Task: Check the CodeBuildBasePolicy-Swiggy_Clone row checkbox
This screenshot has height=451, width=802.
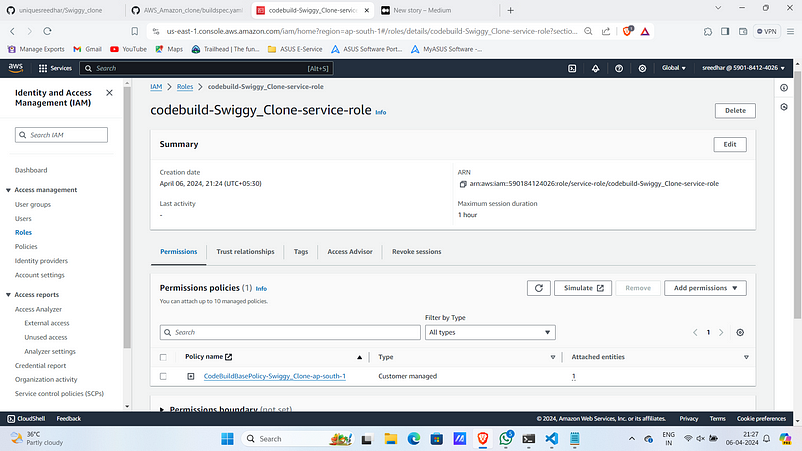Action: pyautogui.click(x=163, y=376)
